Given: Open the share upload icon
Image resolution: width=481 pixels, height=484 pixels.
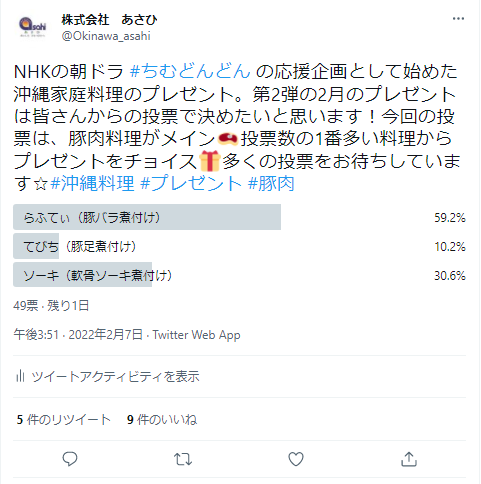Looking at the screenshot, I should coord(409,459).
